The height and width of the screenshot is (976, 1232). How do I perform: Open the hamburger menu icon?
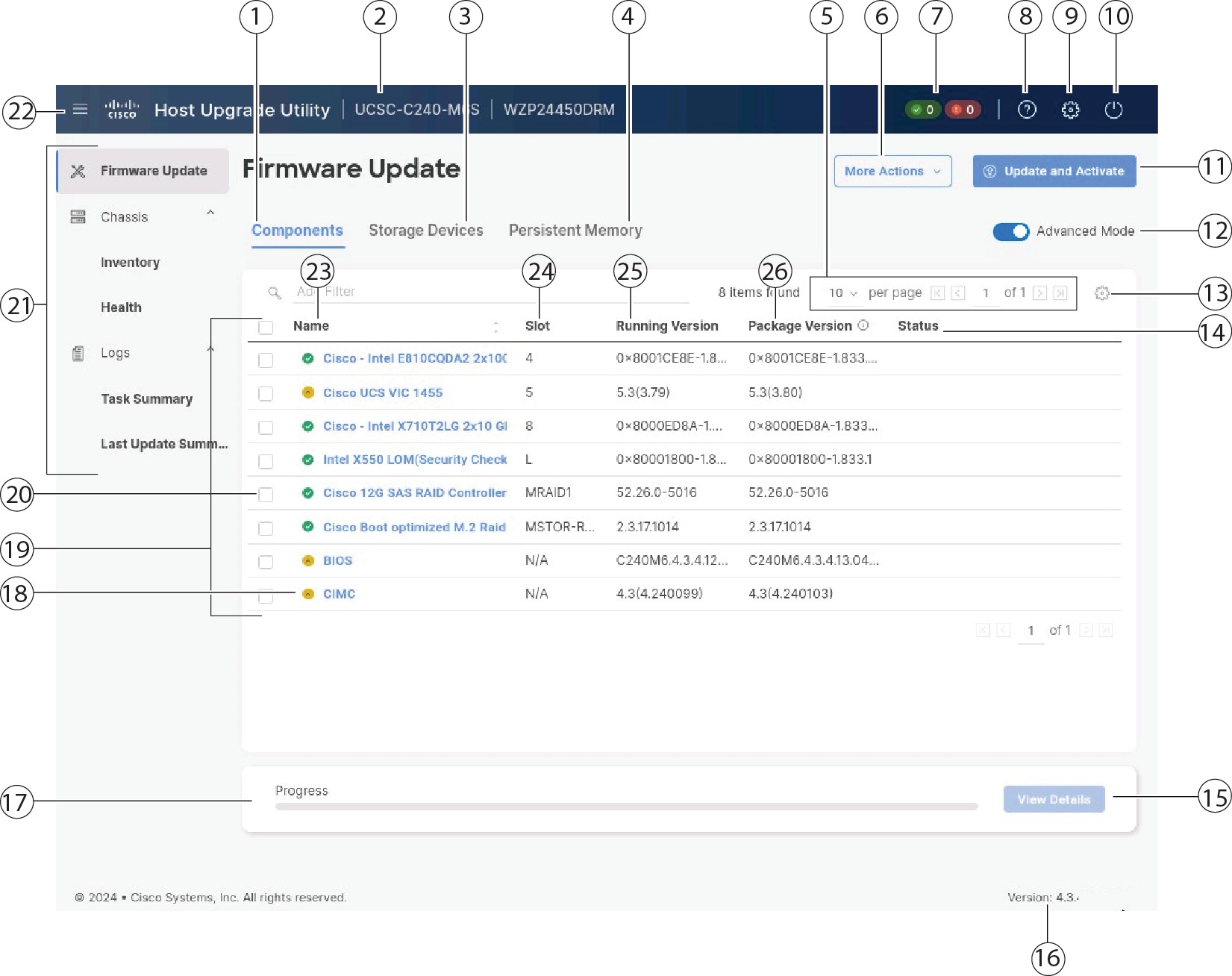tap(80, 109)
